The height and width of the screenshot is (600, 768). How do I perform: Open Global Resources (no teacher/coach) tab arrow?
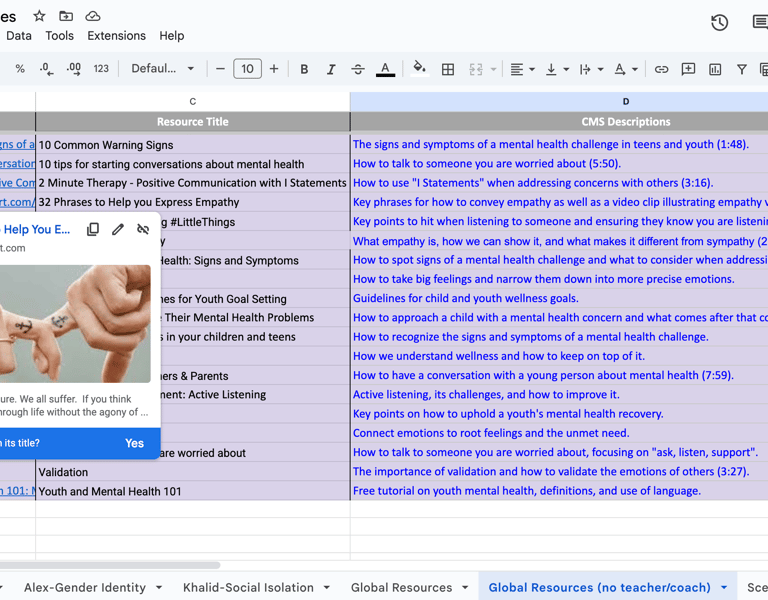[x=724, y=587]
